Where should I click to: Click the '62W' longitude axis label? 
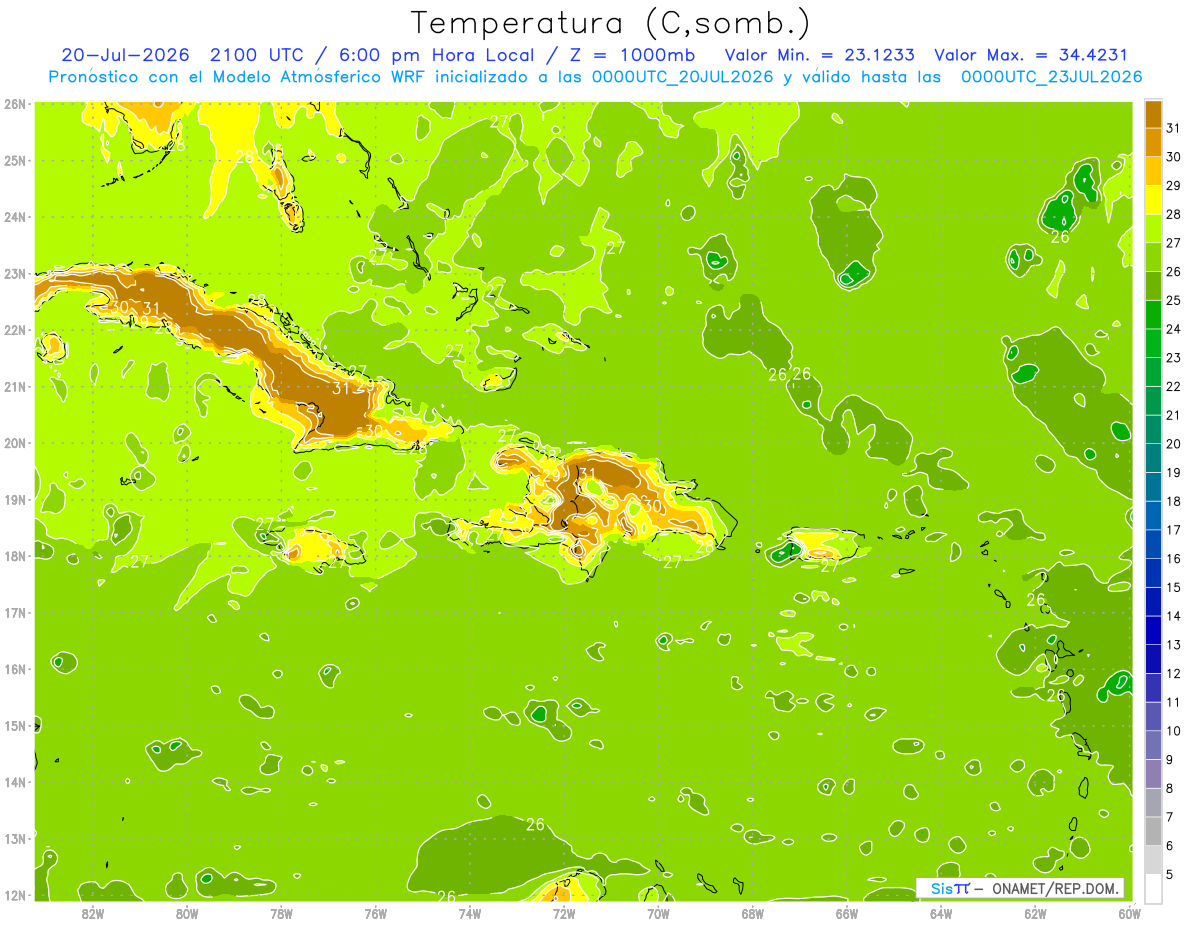coord(1035,913)
